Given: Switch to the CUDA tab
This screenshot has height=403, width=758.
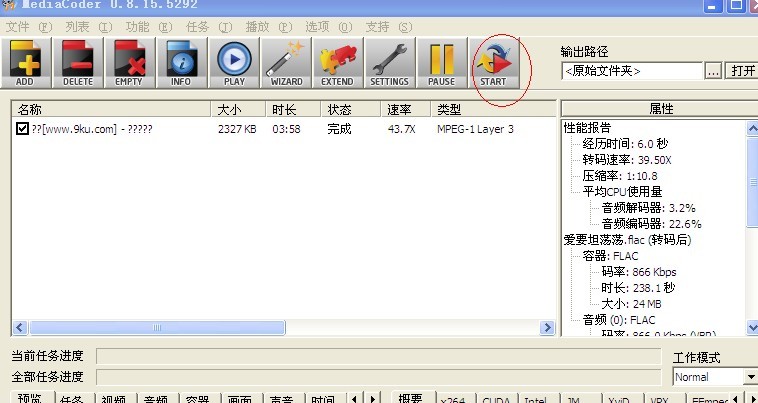Looking at the screenshot, I should pyautogui.click(x=496, y=399).
